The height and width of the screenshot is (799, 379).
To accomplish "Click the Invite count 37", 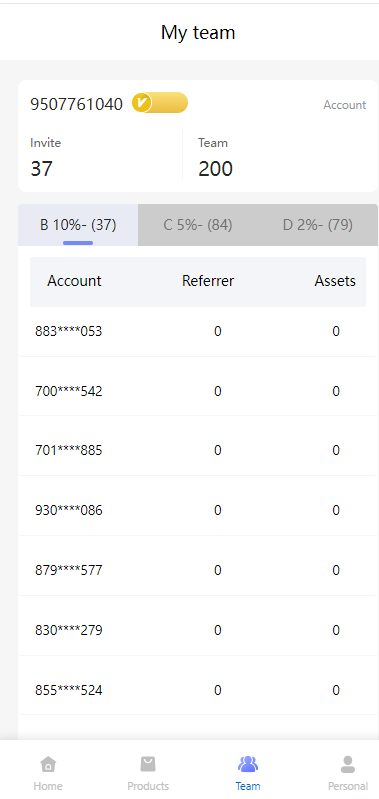I will 41,169.
